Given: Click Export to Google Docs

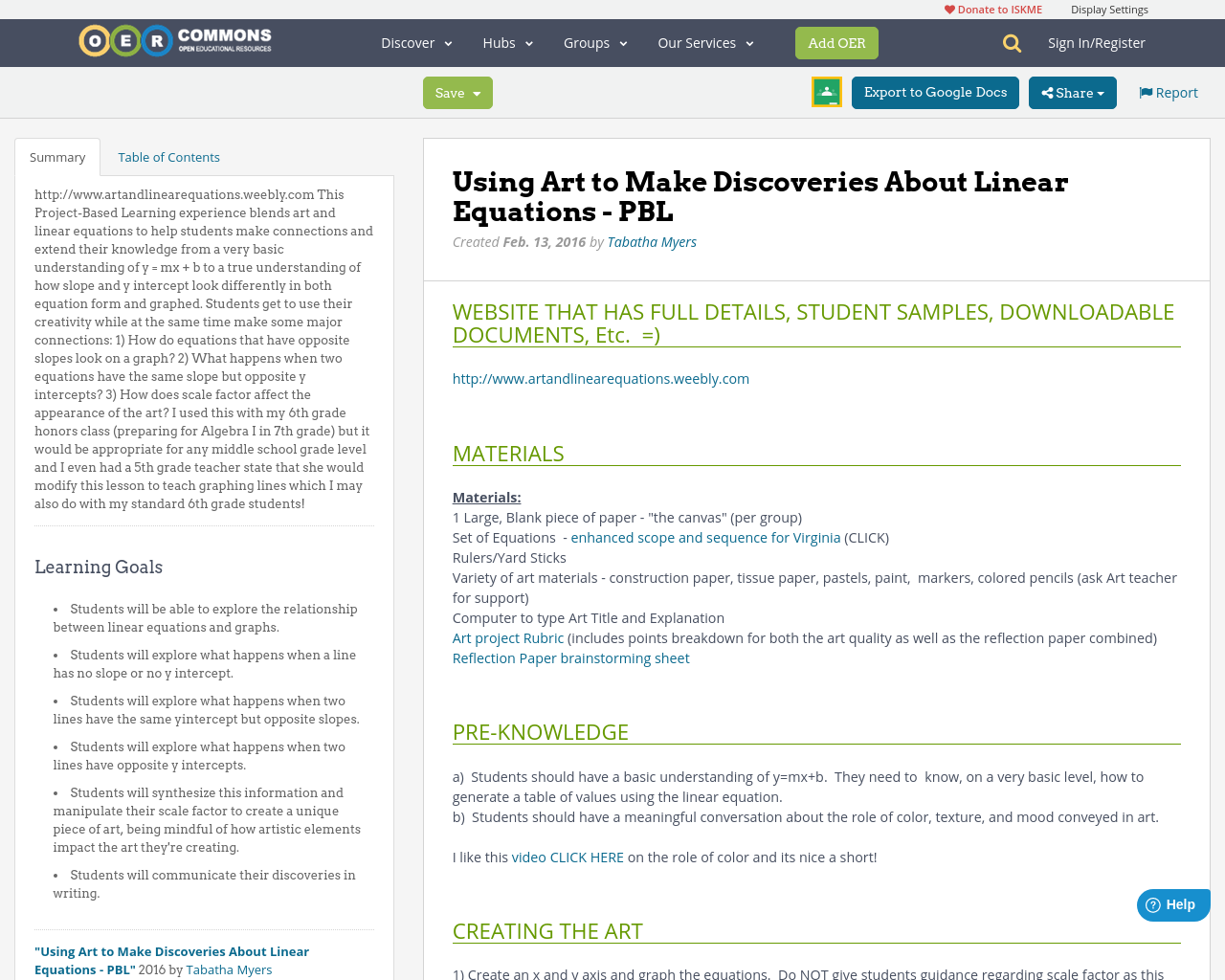Looking at the screenshot, I should click(x=935, y=91).
